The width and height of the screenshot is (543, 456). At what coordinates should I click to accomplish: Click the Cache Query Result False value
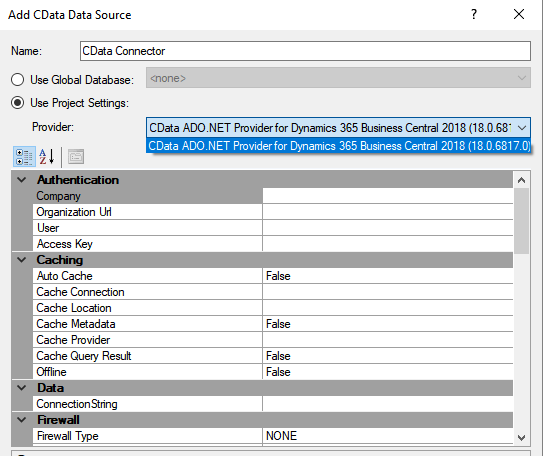point(388,356)
